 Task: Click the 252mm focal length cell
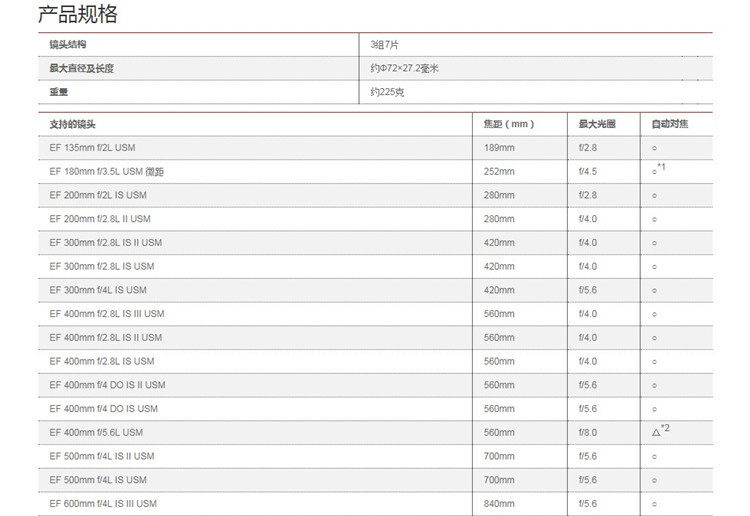(x=499, y=172)
